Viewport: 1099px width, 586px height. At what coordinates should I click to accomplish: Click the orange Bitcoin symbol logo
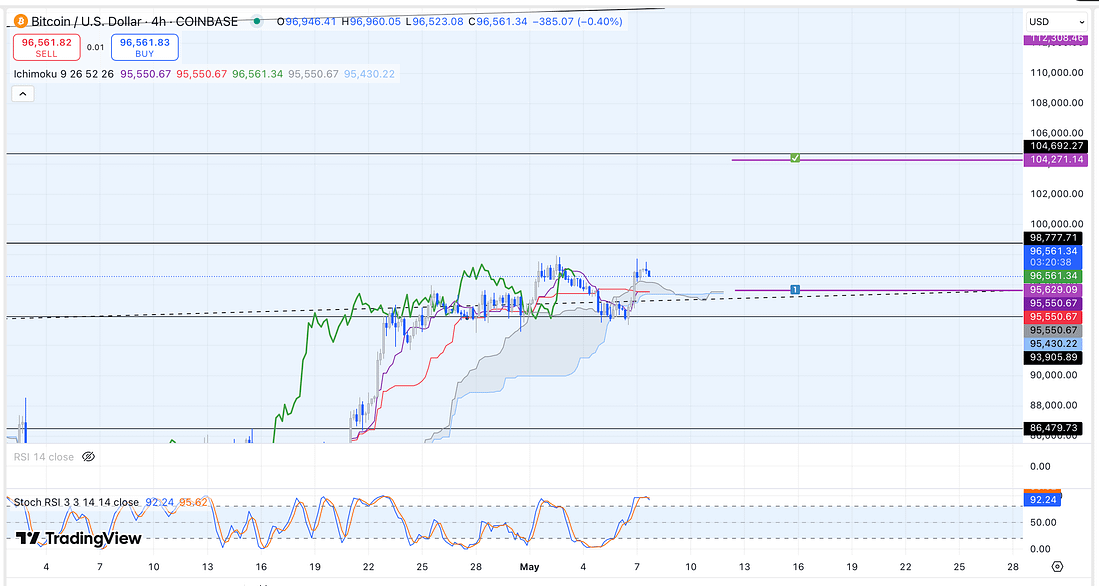coord(19,21)
